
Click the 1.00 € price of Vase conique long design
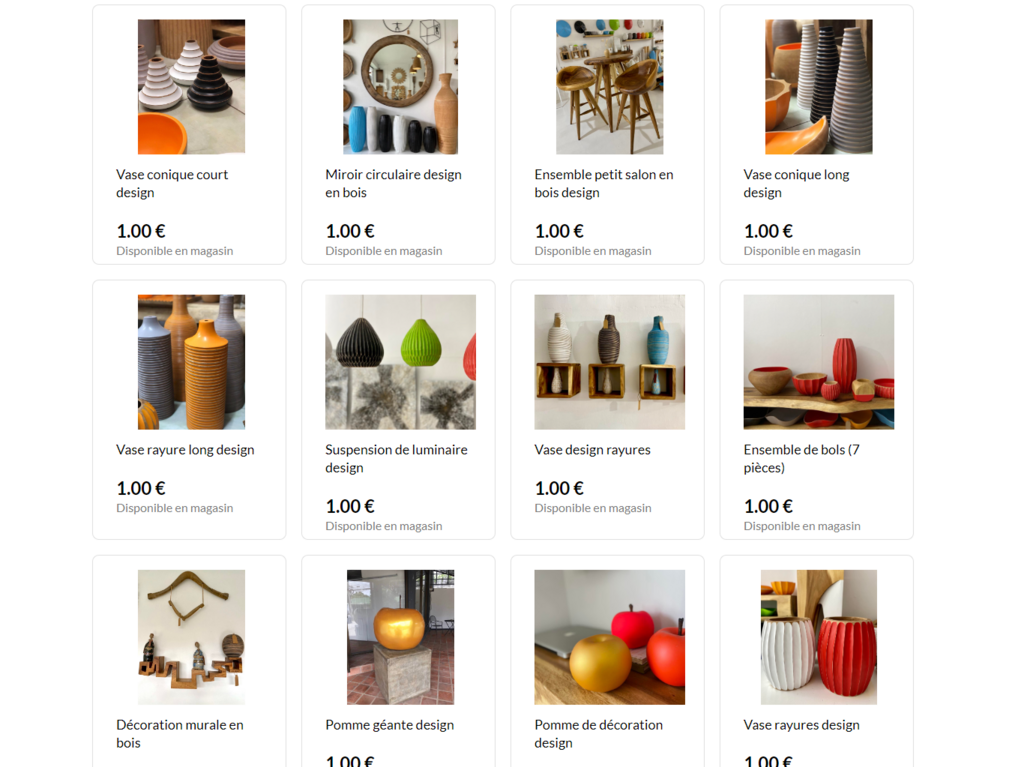[x=768, y=231]
